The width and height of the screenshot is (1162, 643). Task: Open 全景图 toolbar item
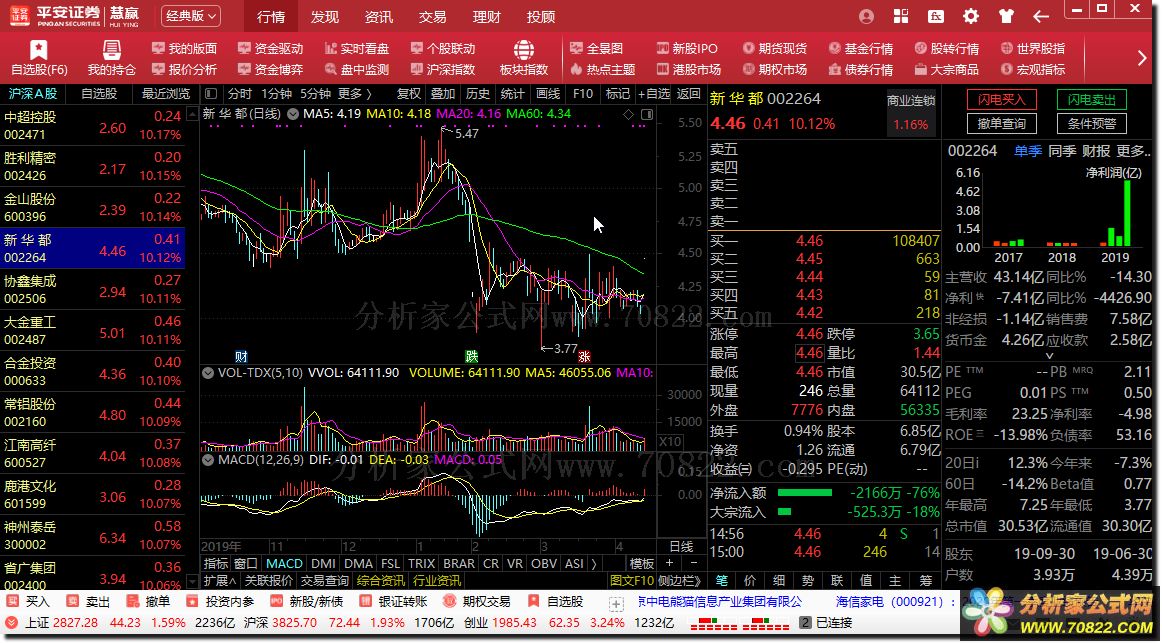pos(597,48)
